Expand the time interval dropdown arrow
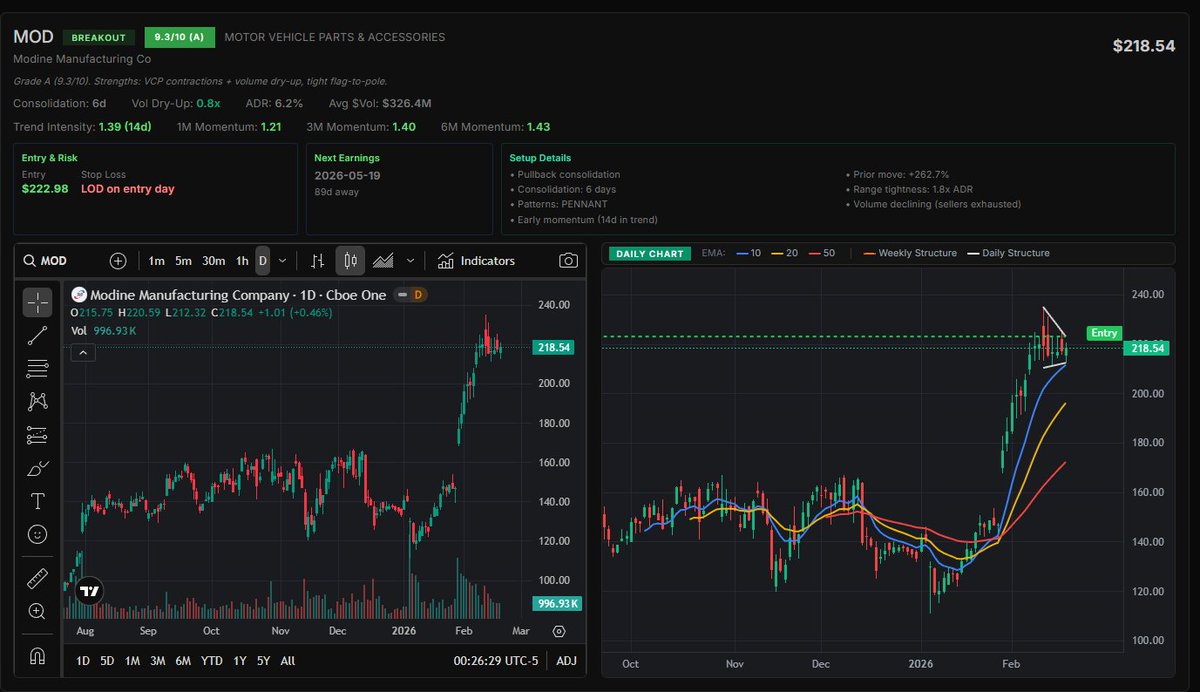The image size is (1200, 692). [x=283, y=261]
